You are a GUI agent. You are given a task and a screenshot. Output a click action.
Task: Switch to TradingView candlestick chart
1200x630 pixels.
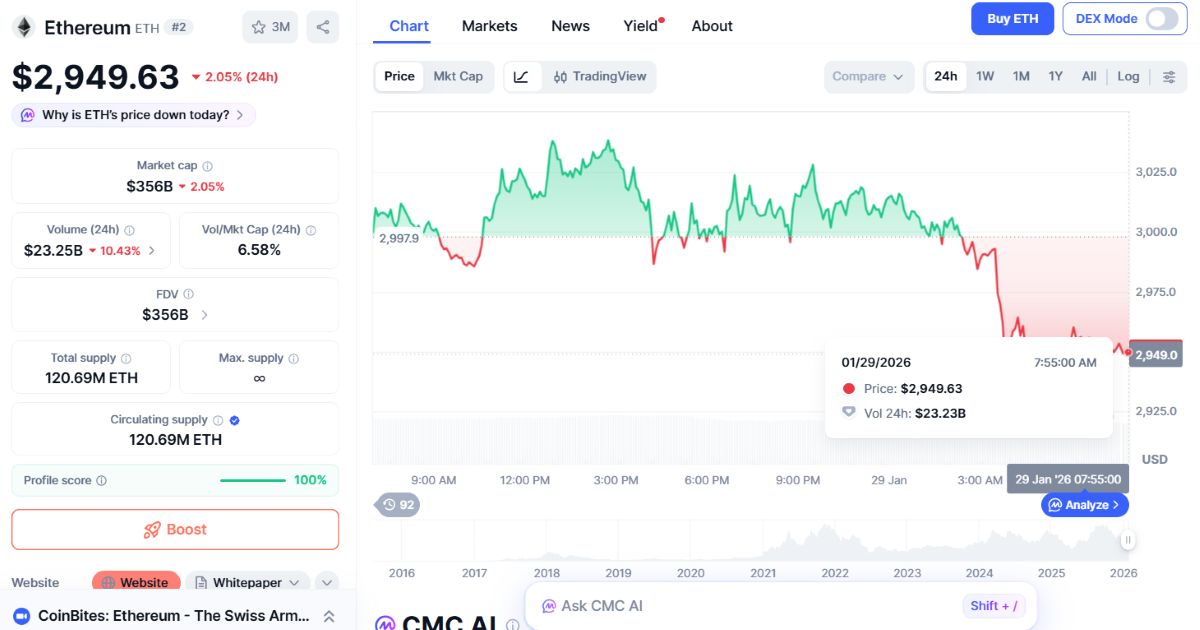pyautogui.click(x=600, y=77)
